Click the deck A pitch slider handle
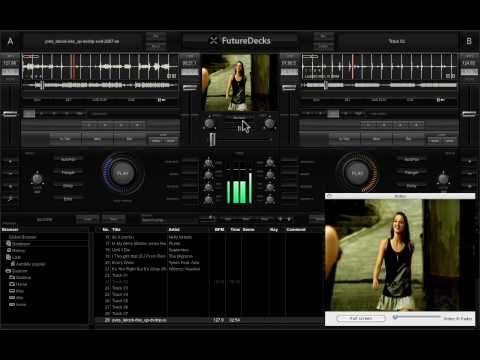The image size is (480, 360). tap(10, 114)
